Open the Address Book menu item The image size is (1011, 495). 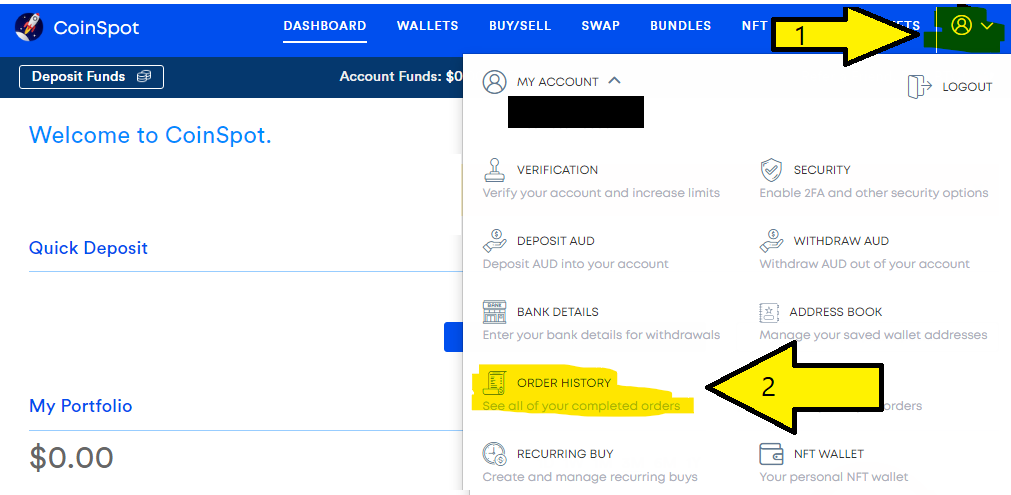836,312
